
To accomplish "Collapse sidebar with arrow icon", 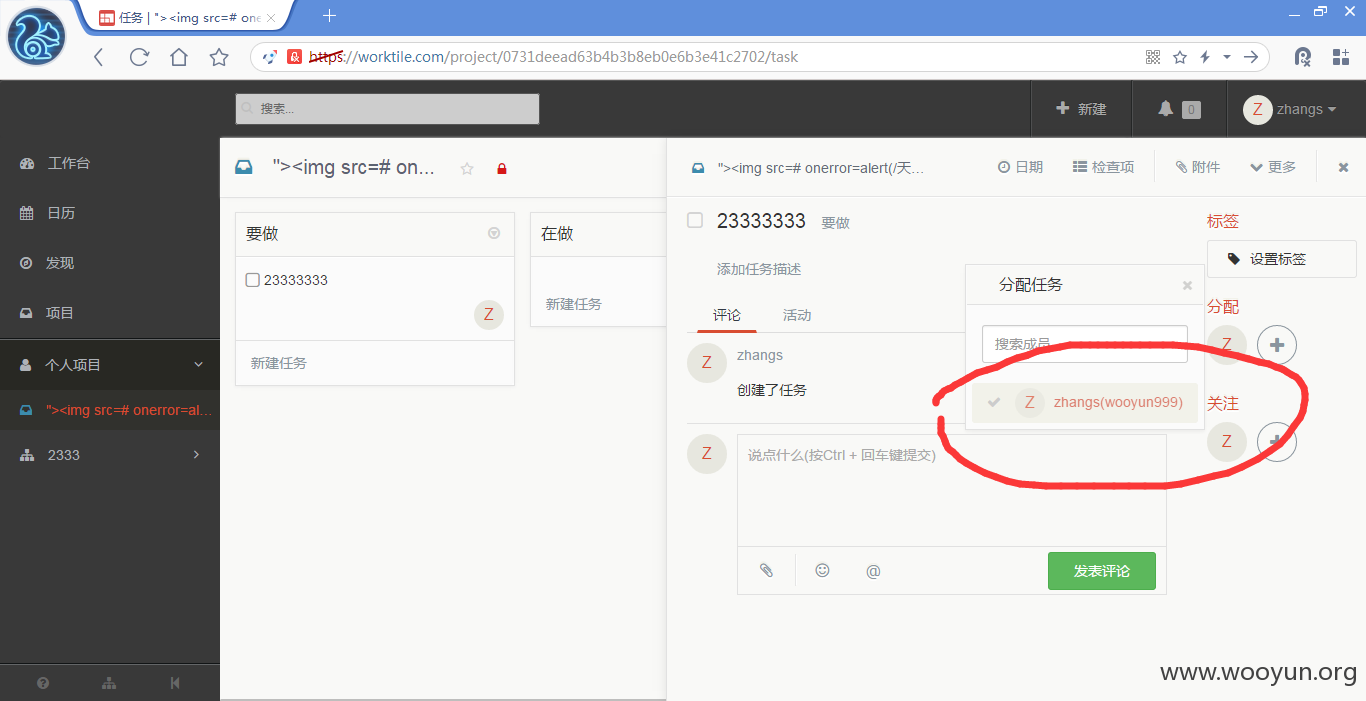I will click(x=175, y=683).
